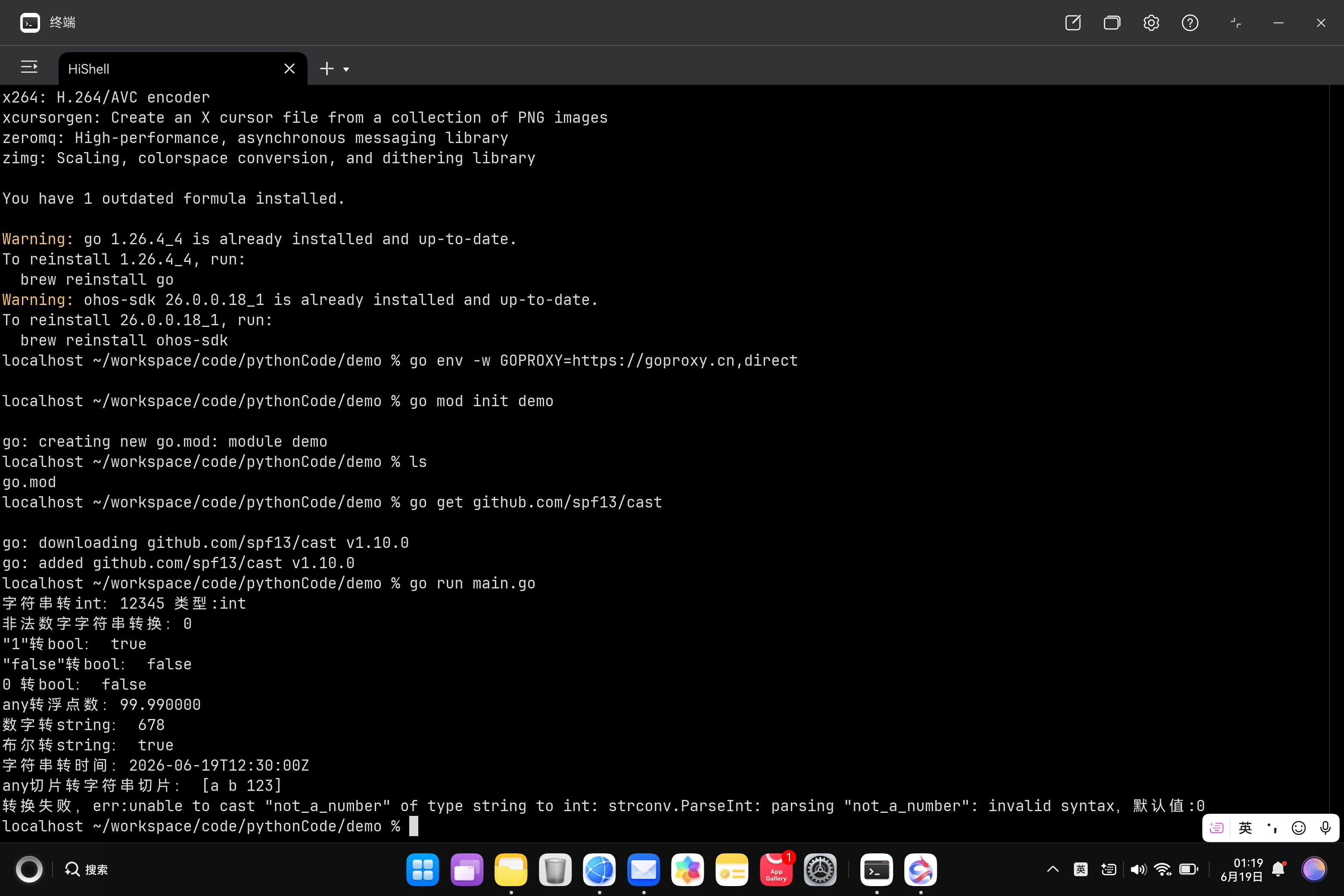Open the launcher circle button in taskbar
This screenshot has height=896, width=1344.
[29, 869]
